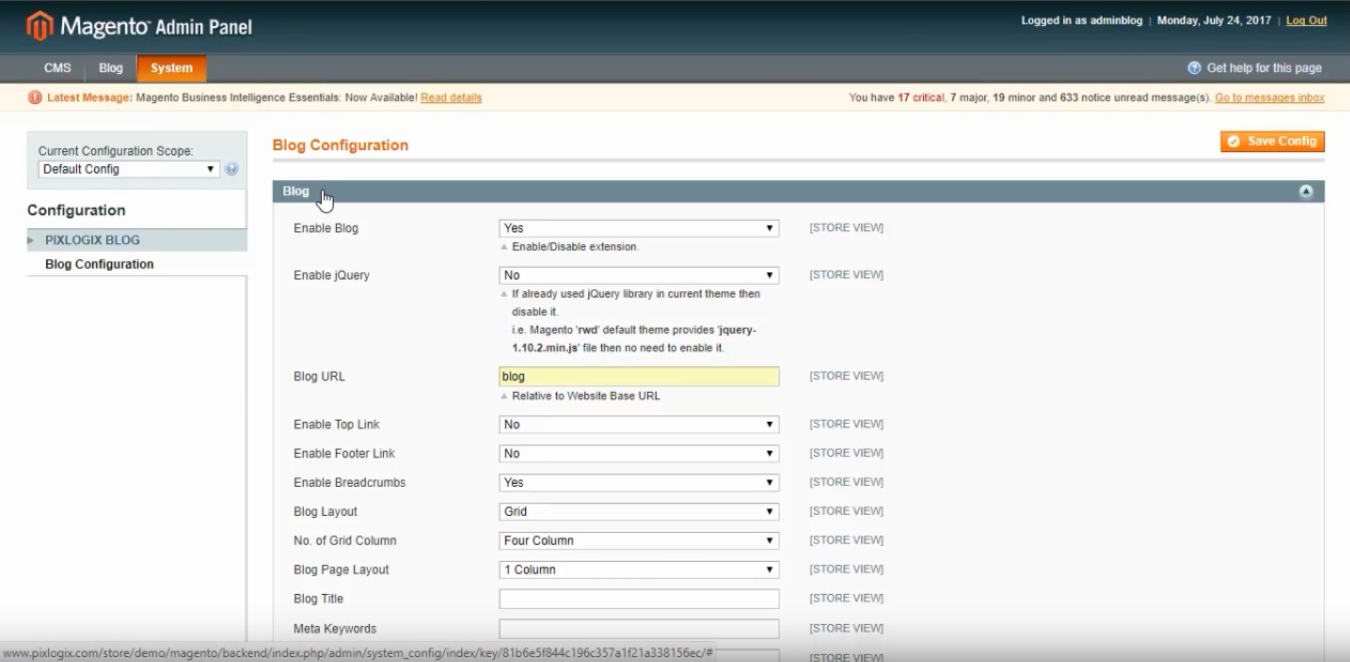
Task: Expand the PIXLOGIX BLOG tree item
Action: [30, 240]
